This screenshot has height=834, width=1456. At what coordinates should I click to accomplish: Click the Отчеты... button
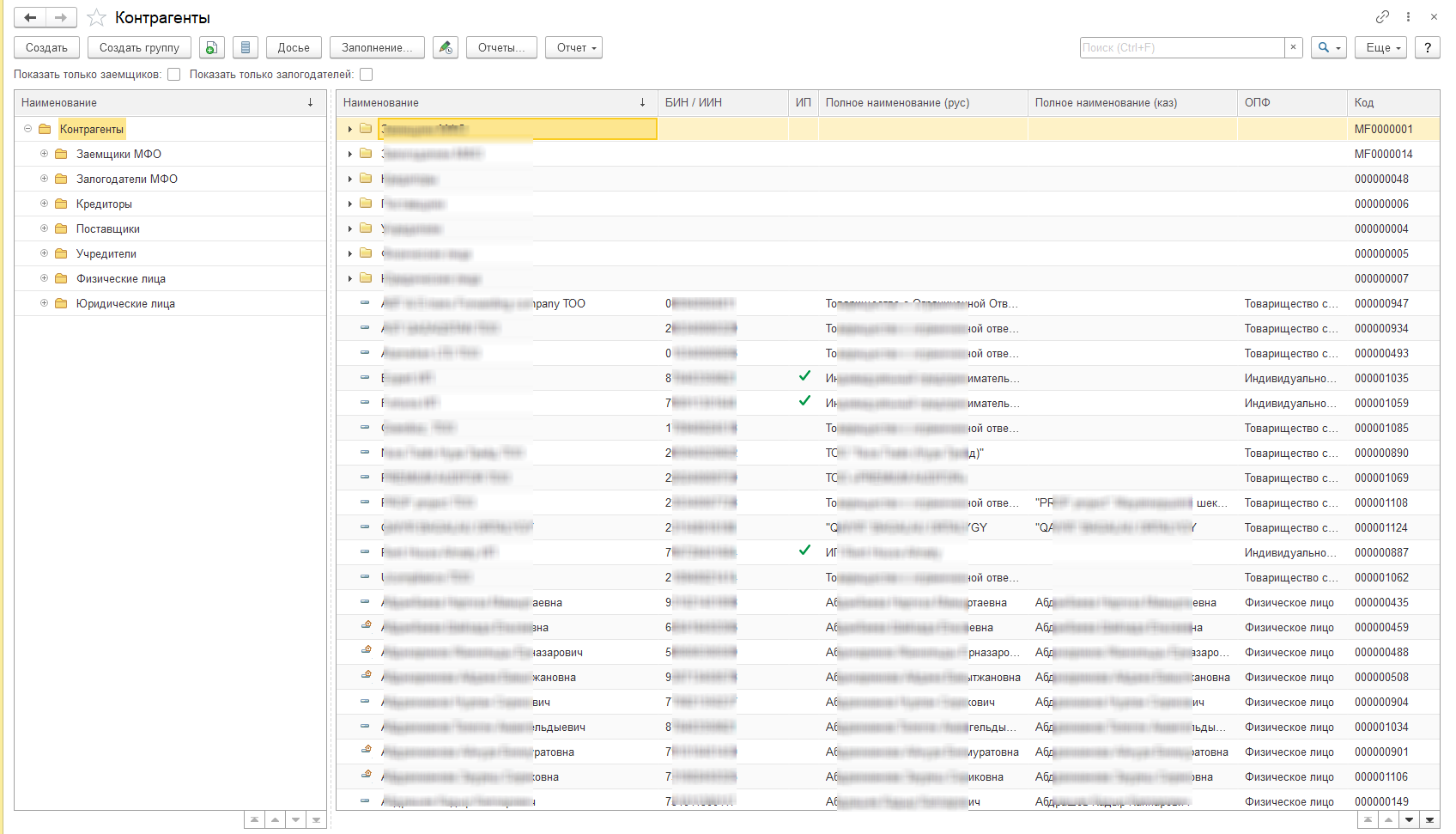pos(501,47)
